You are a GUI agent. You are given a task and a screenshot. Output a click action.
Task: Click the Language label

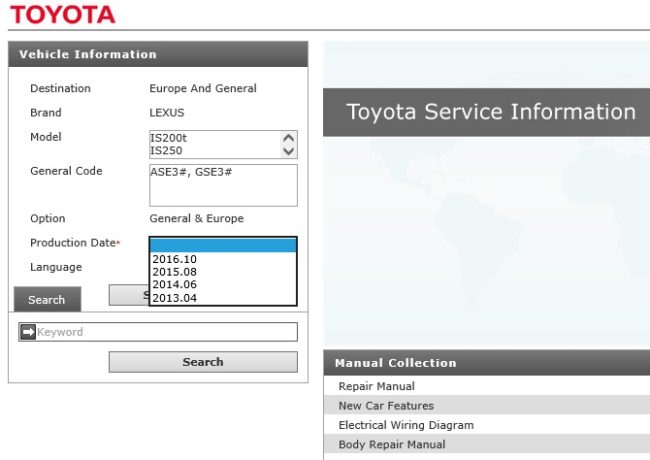point(56,267)
